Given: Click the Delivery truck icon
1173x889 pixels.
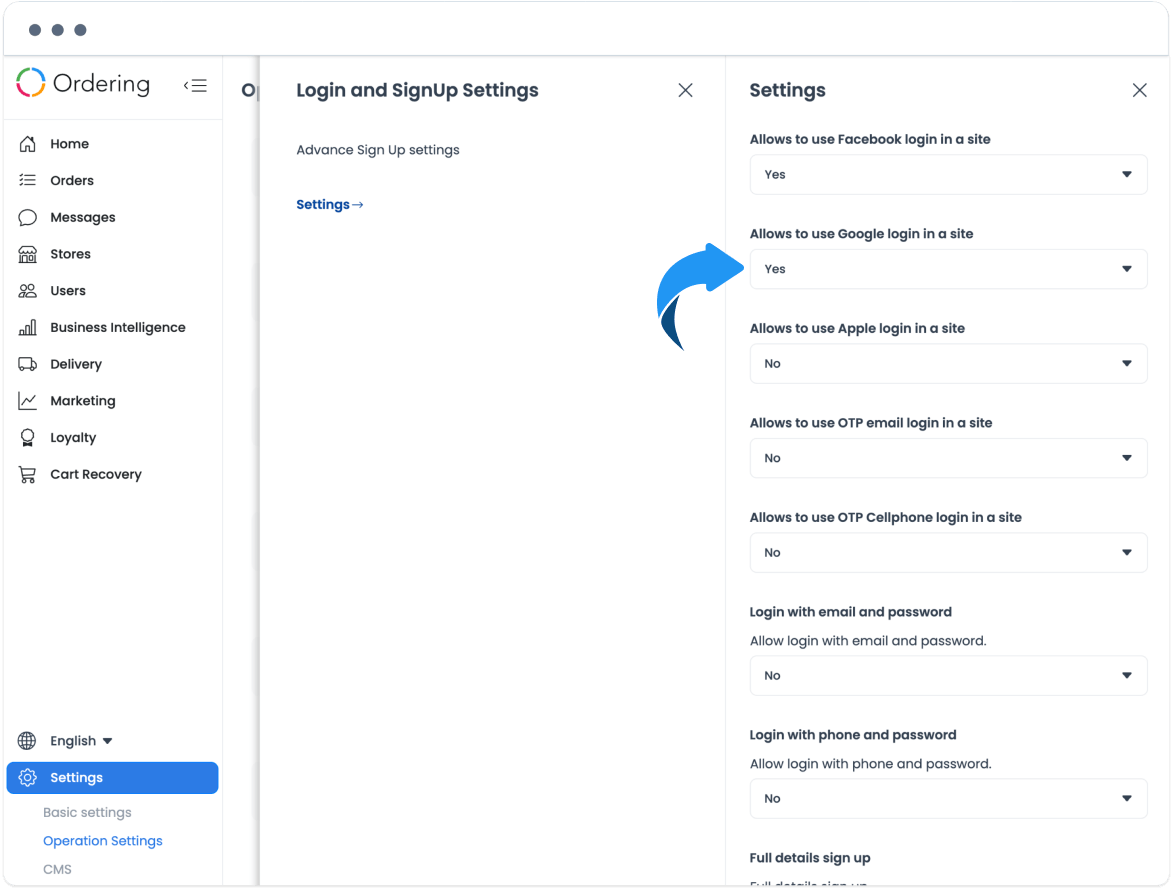Looking at the screenshot, I should pyautogui.click(x=28, y=364).
